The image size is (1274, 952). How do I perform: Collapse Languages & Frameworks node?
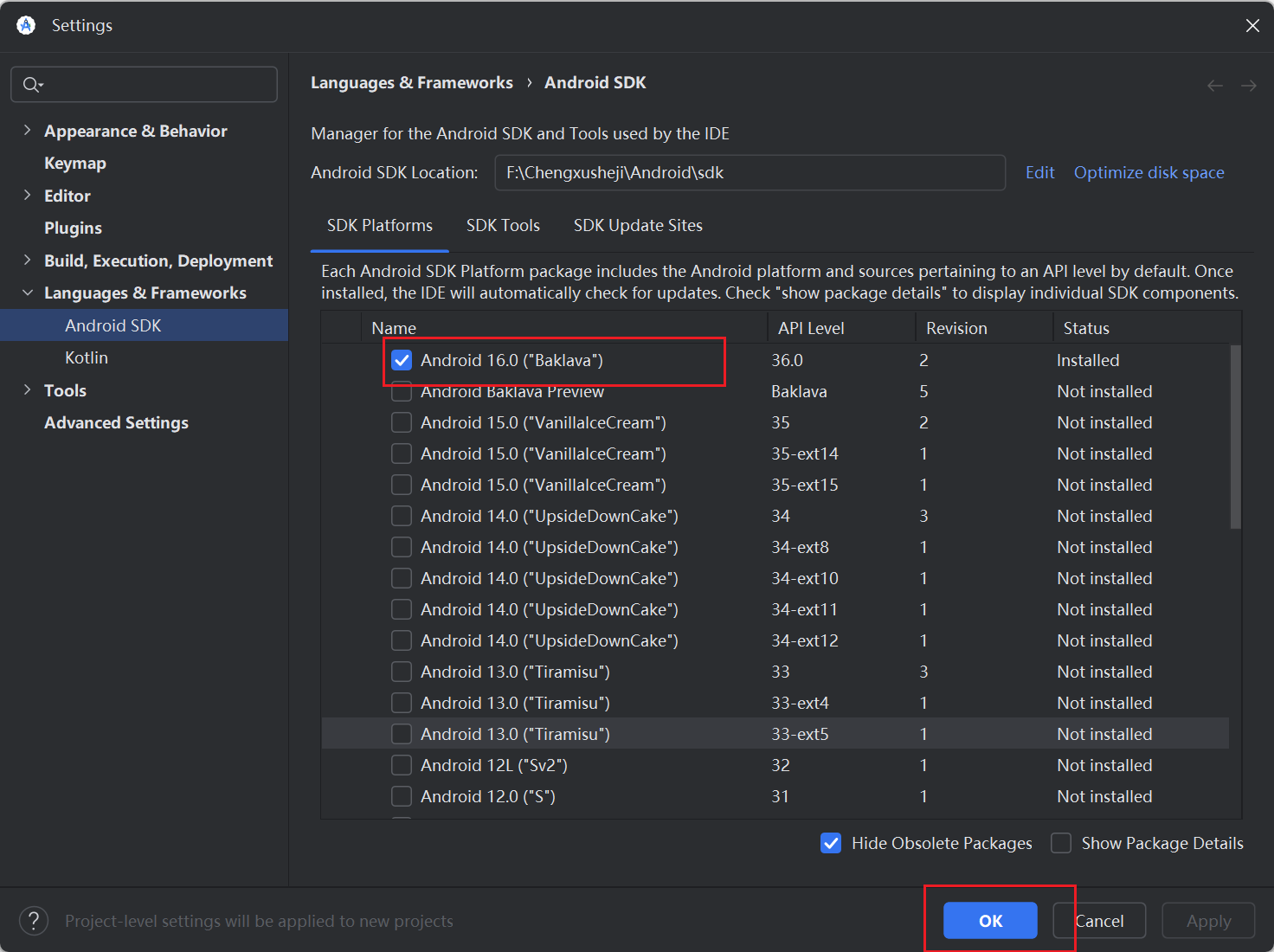click(x=27, y=293)
